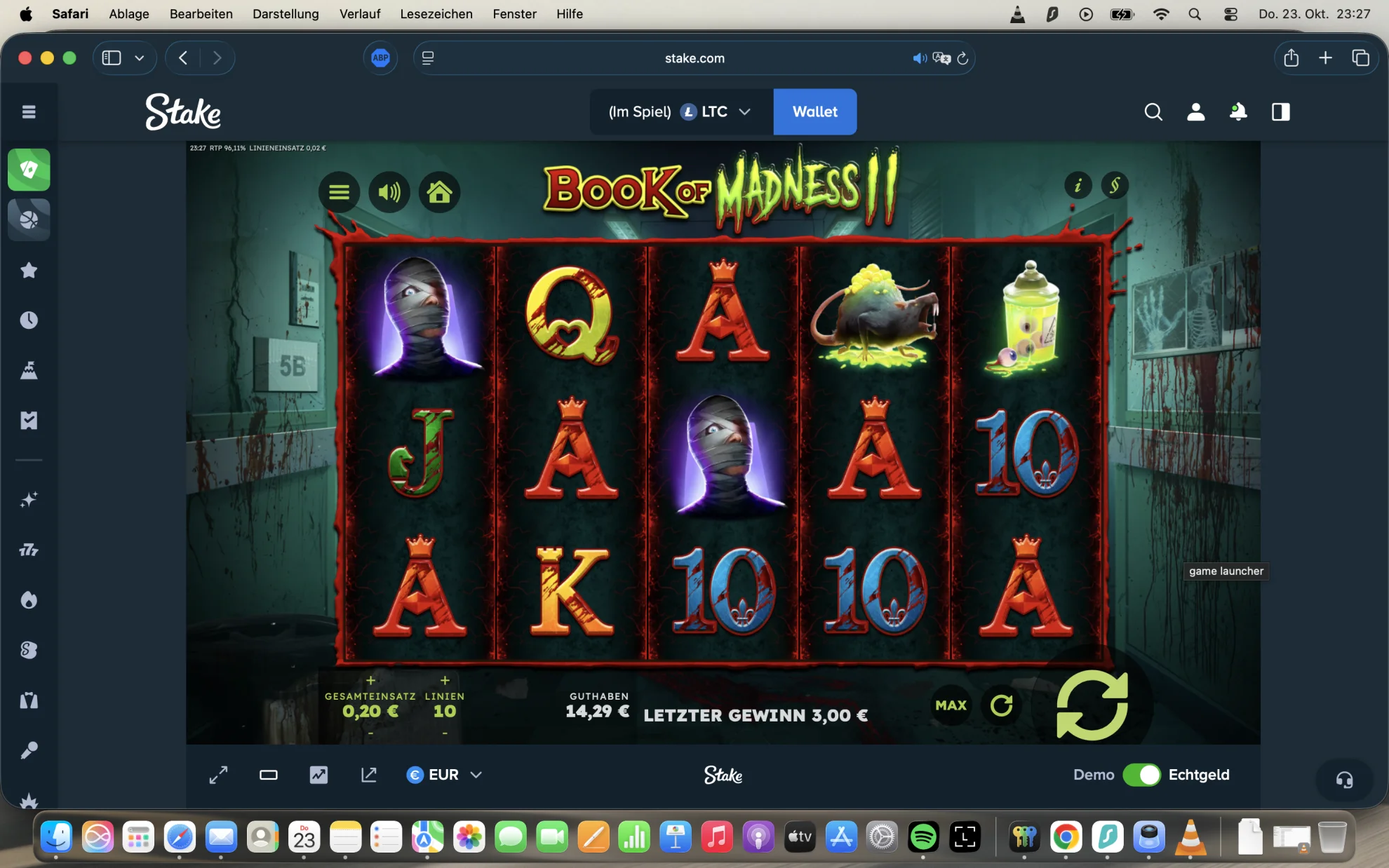This screenshot has height=868, width=1389.
Task: Click the Stake logo below the game
Action: tap(723, 775)
